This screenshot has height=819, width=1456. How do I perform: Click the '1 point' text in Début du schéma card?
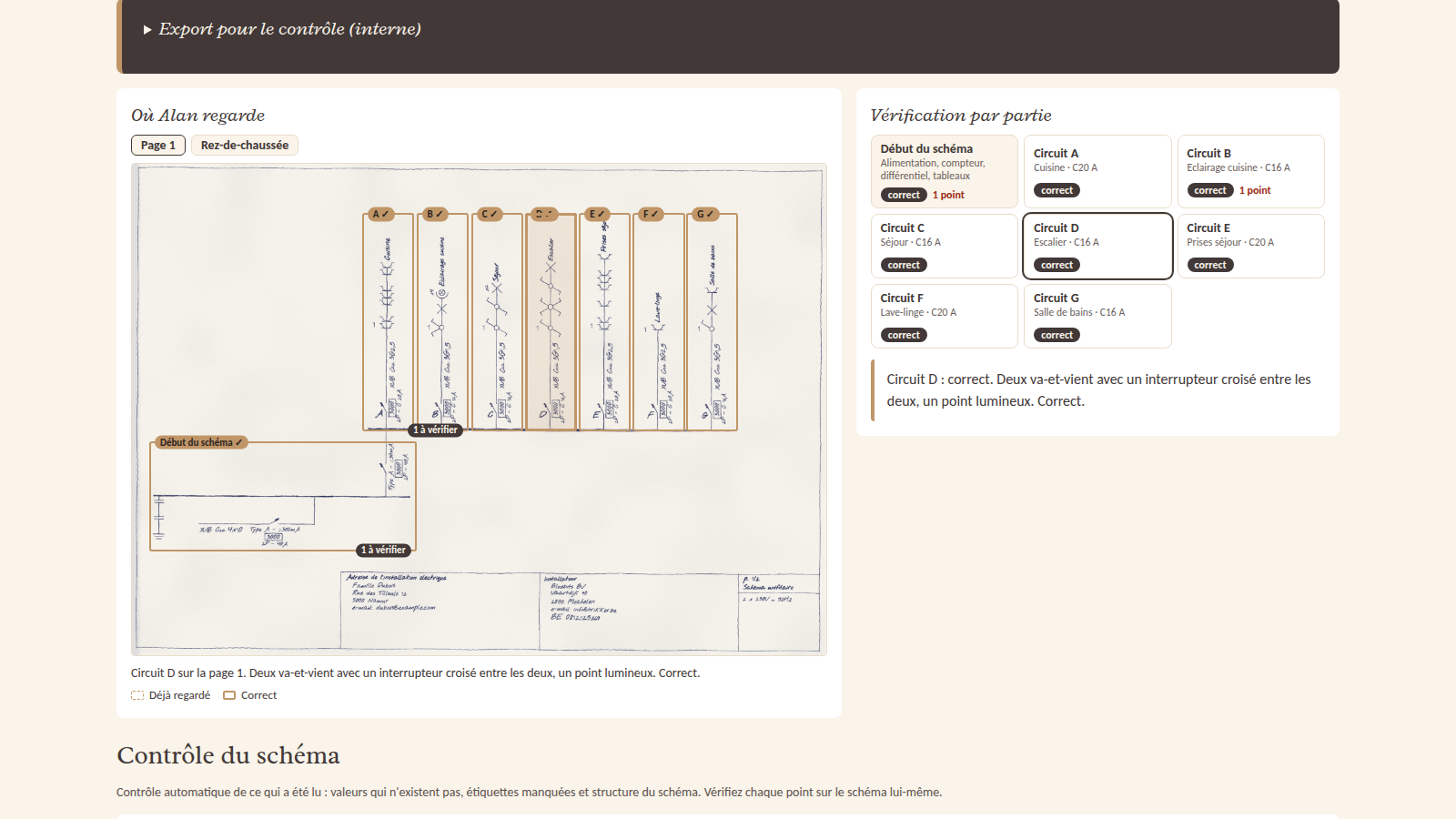[x=948, y=195]
